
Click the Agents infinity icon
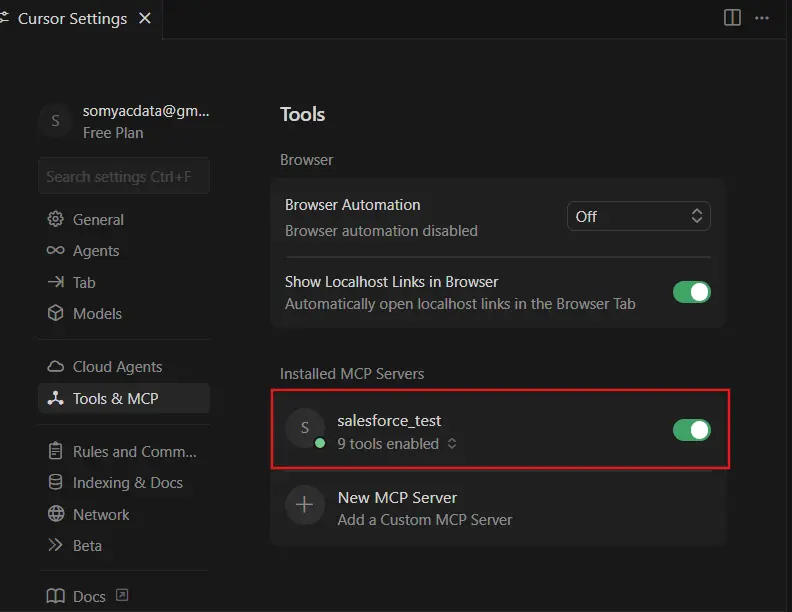point(56,250)
